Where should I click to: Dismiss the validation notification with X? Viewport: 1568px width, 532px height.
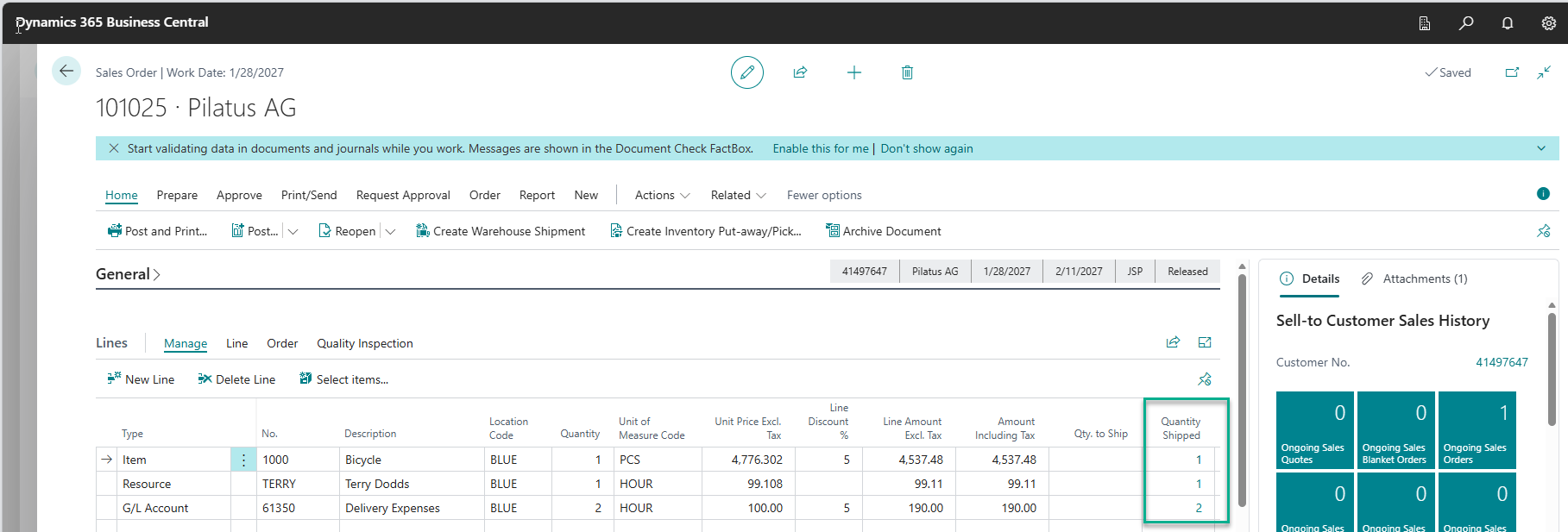(114, 148)
